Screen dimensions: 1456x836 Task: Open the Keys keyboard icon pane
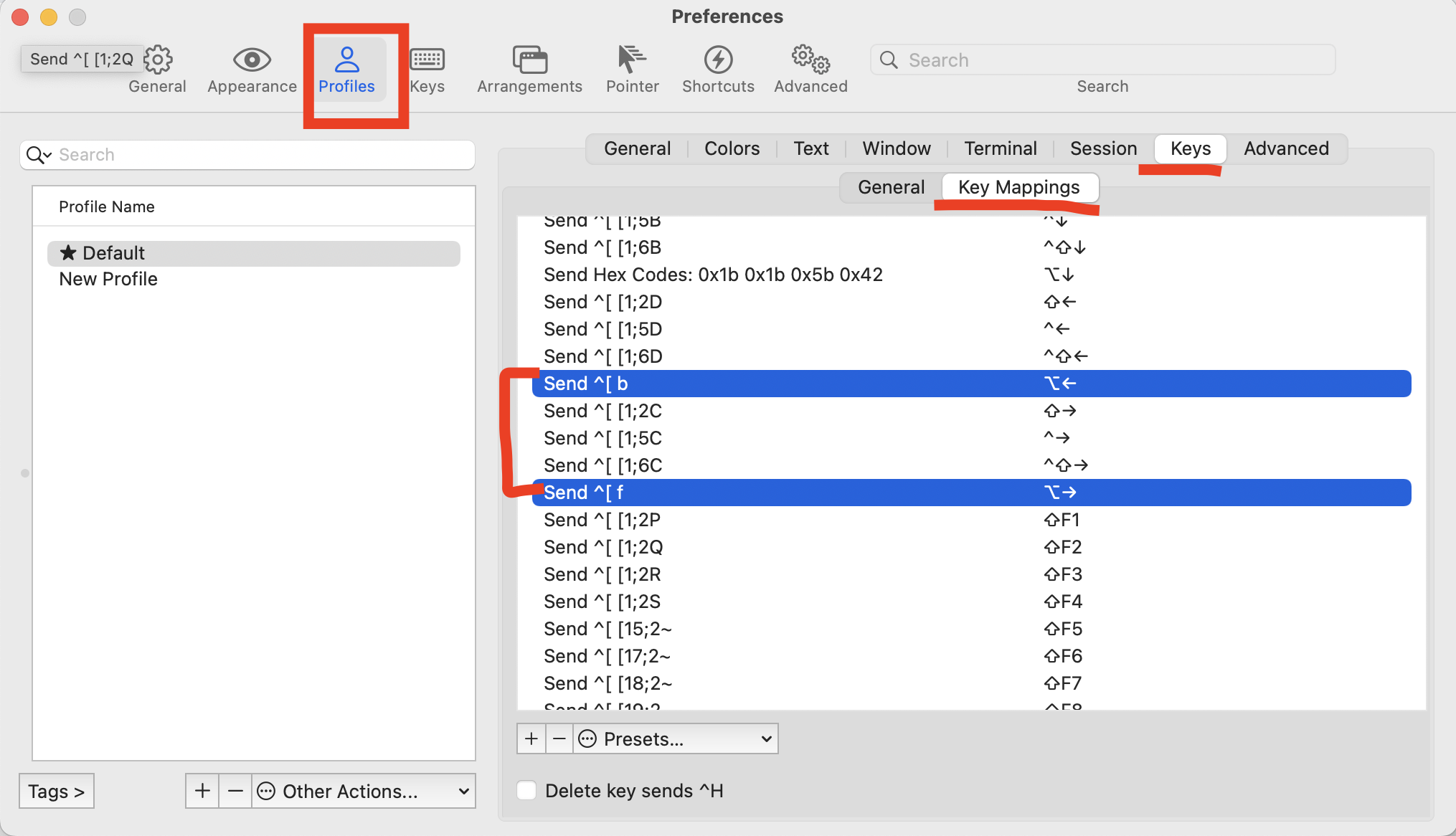coord(427,60)
